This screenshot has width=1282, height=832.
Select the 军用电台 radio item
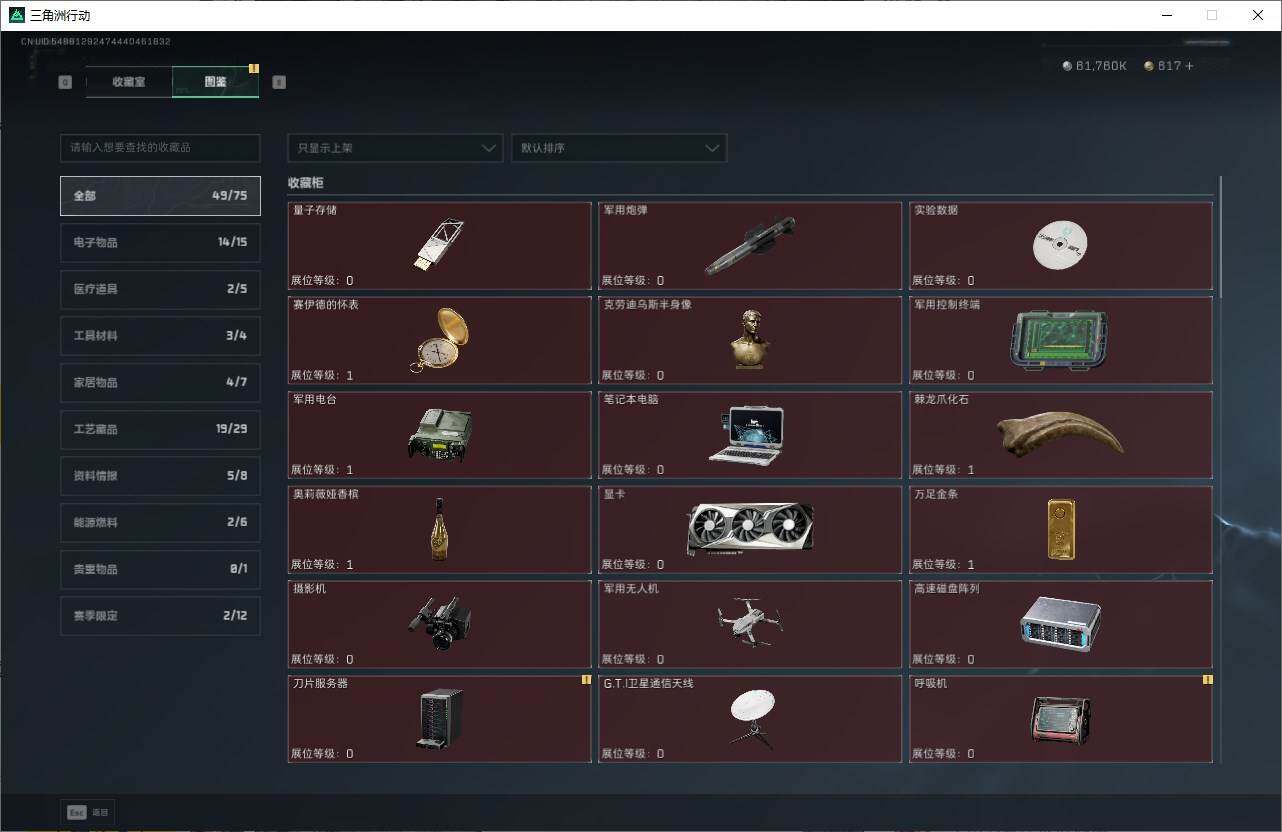click(x=439, y=436)
